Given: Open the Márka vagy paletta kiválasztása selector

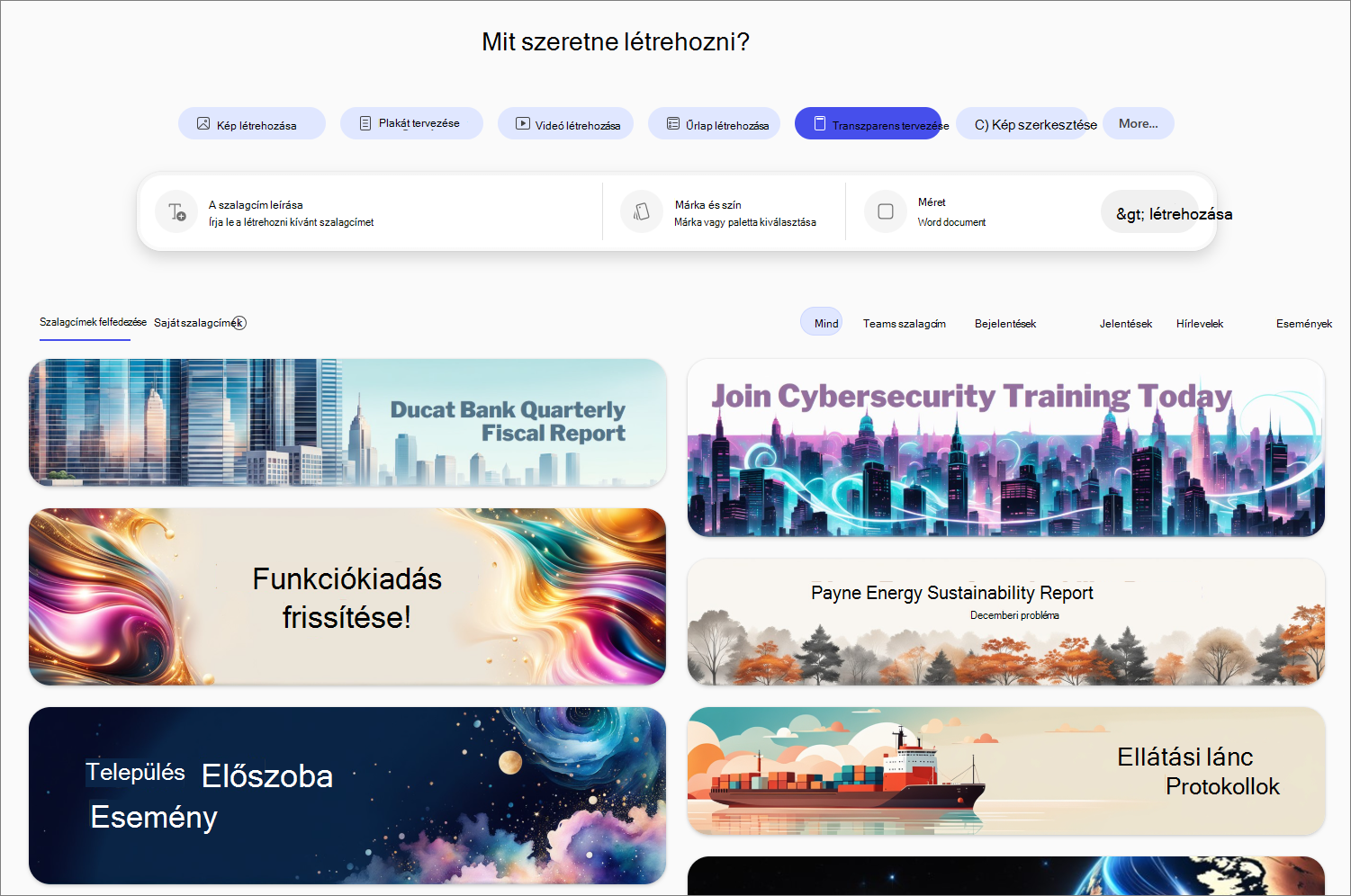Looking at the screenshot, I should [725, 212].
